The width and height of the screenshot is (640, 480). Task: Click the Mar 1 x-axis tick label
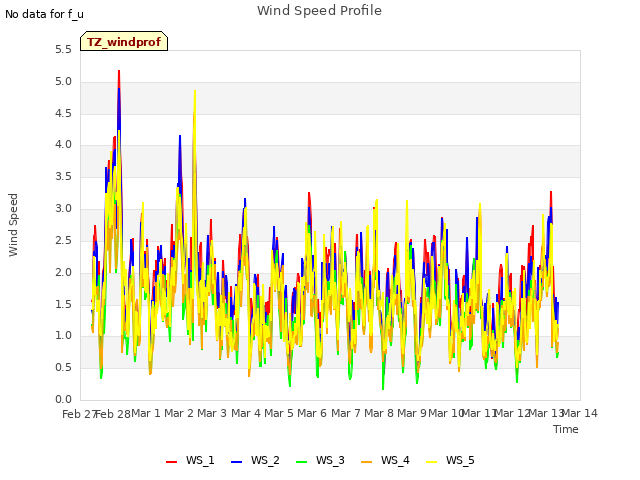point(146,413)
